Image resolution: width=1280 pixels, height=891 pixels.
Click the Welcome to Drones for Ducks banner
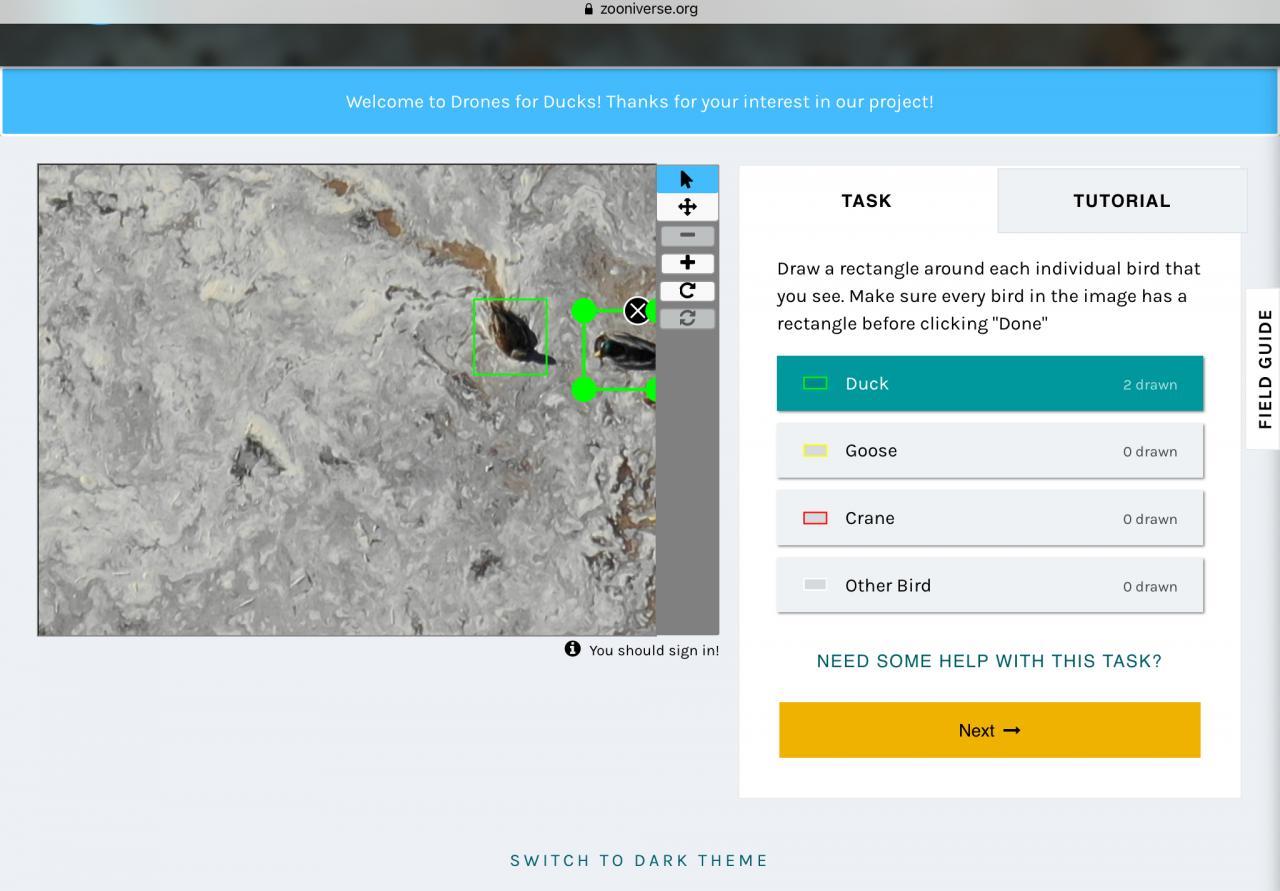click(640, 101)
